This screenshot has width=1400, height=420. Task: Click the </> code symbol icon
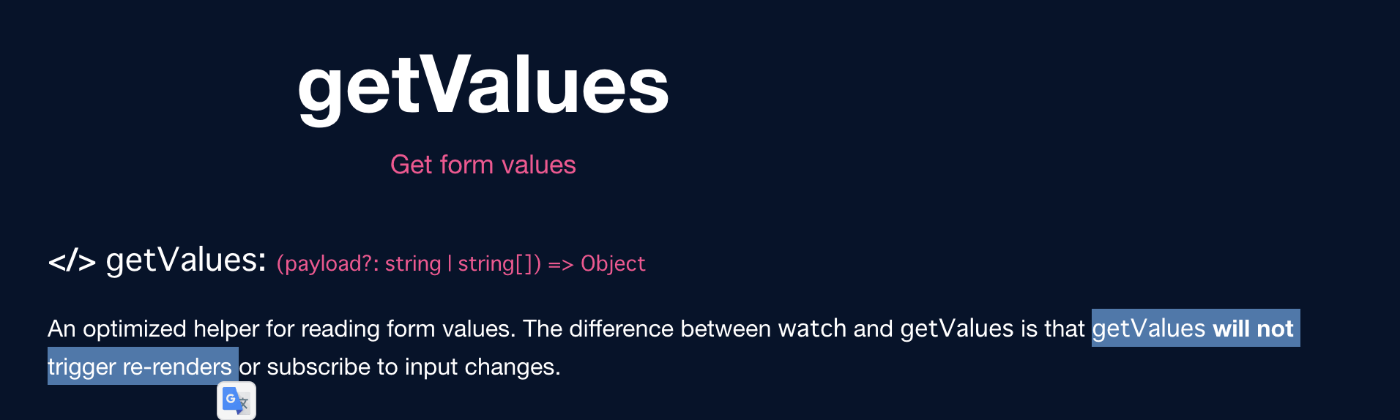(72, 262)
